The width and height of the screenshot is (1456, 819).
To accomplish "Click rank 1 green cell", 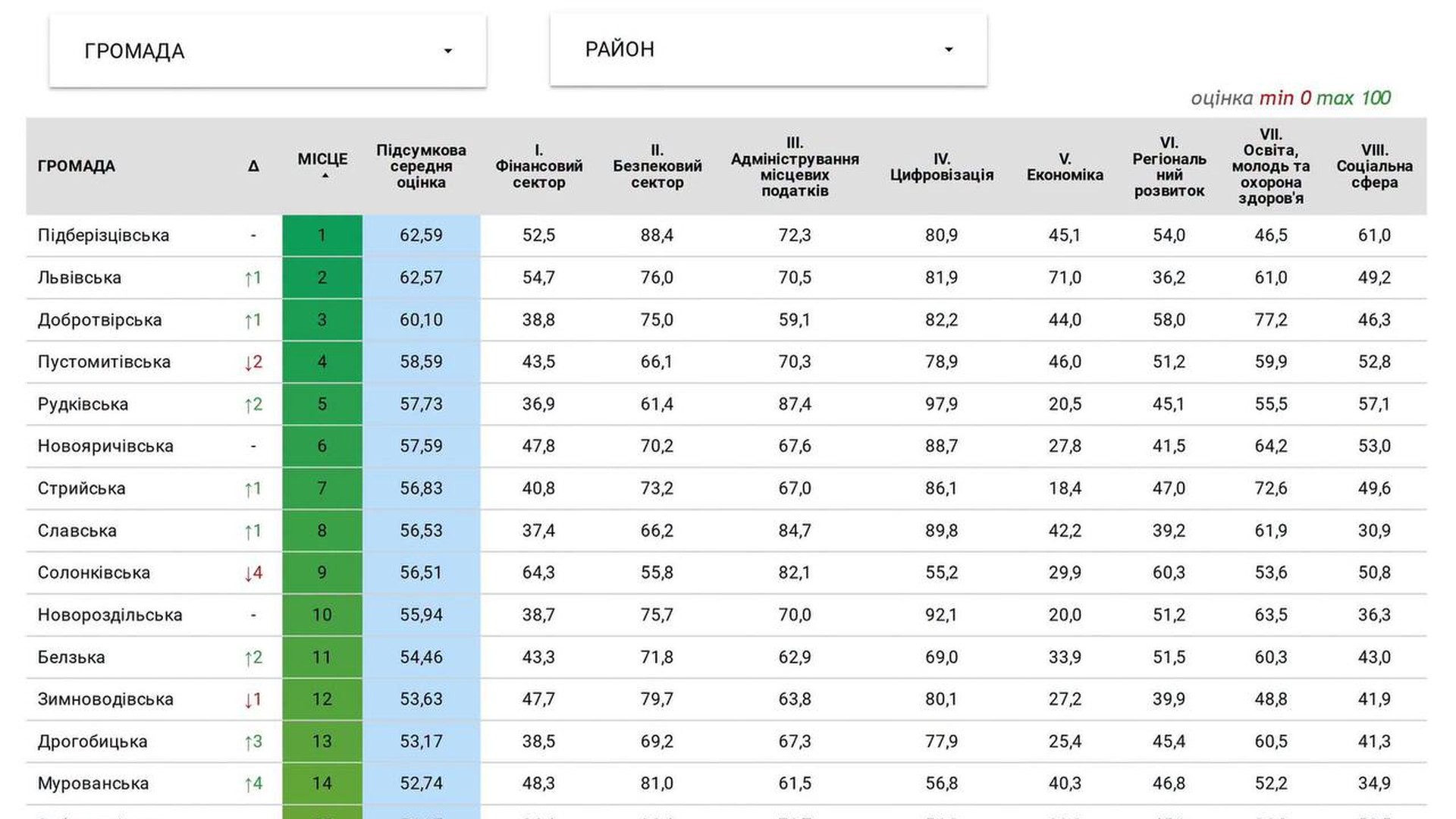I will tap(322, 236).
